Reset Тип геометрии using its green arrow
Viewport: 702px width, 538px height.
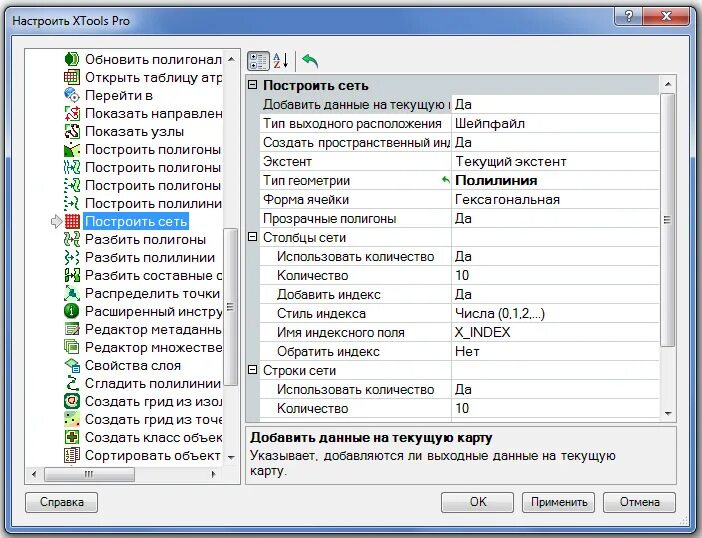coord(445,180)
